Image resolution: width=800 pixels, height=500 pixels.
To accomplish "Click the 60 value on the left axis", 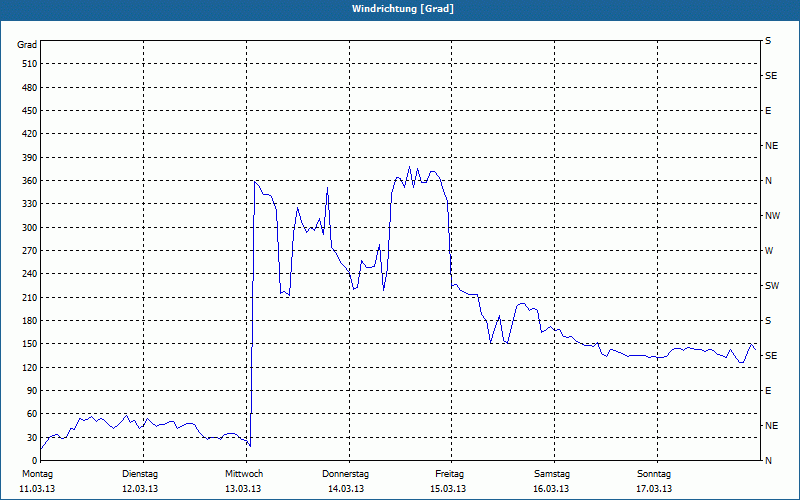I will pyautogui.click(x=32, y=414).
